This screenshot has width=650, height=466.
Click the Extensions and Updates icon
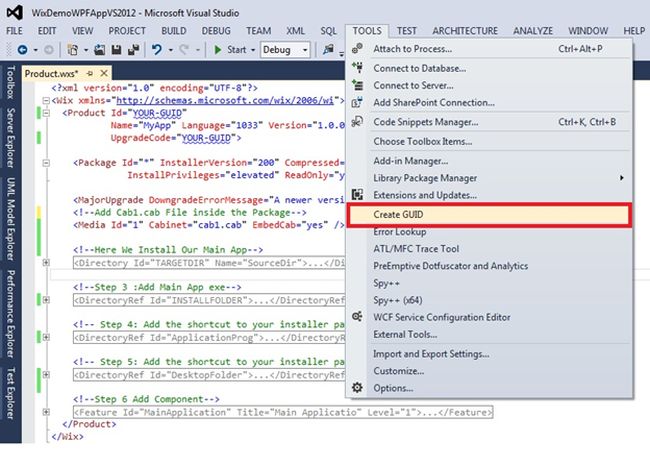(x=357, y=194)
